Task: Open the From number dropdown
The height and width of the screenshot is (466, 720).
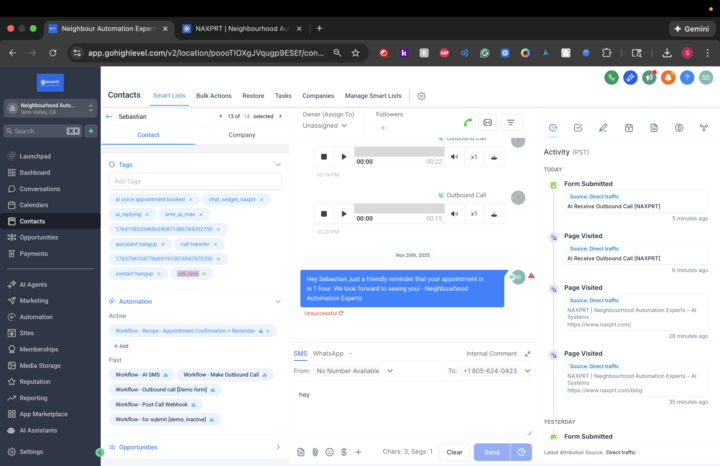Action: [354, 371]
